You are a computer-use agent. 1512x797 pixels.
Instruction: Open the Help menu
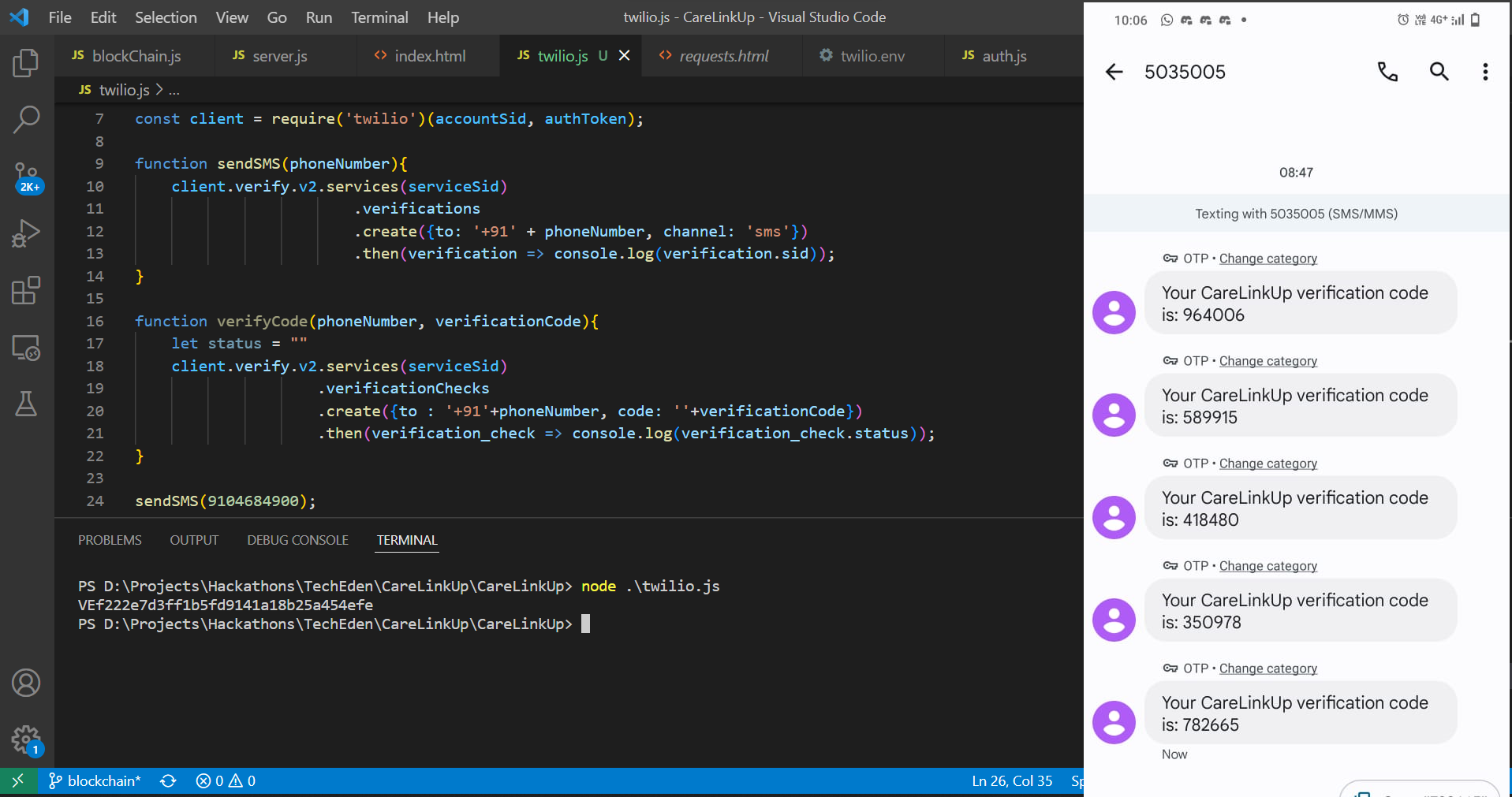coord(443,17)
